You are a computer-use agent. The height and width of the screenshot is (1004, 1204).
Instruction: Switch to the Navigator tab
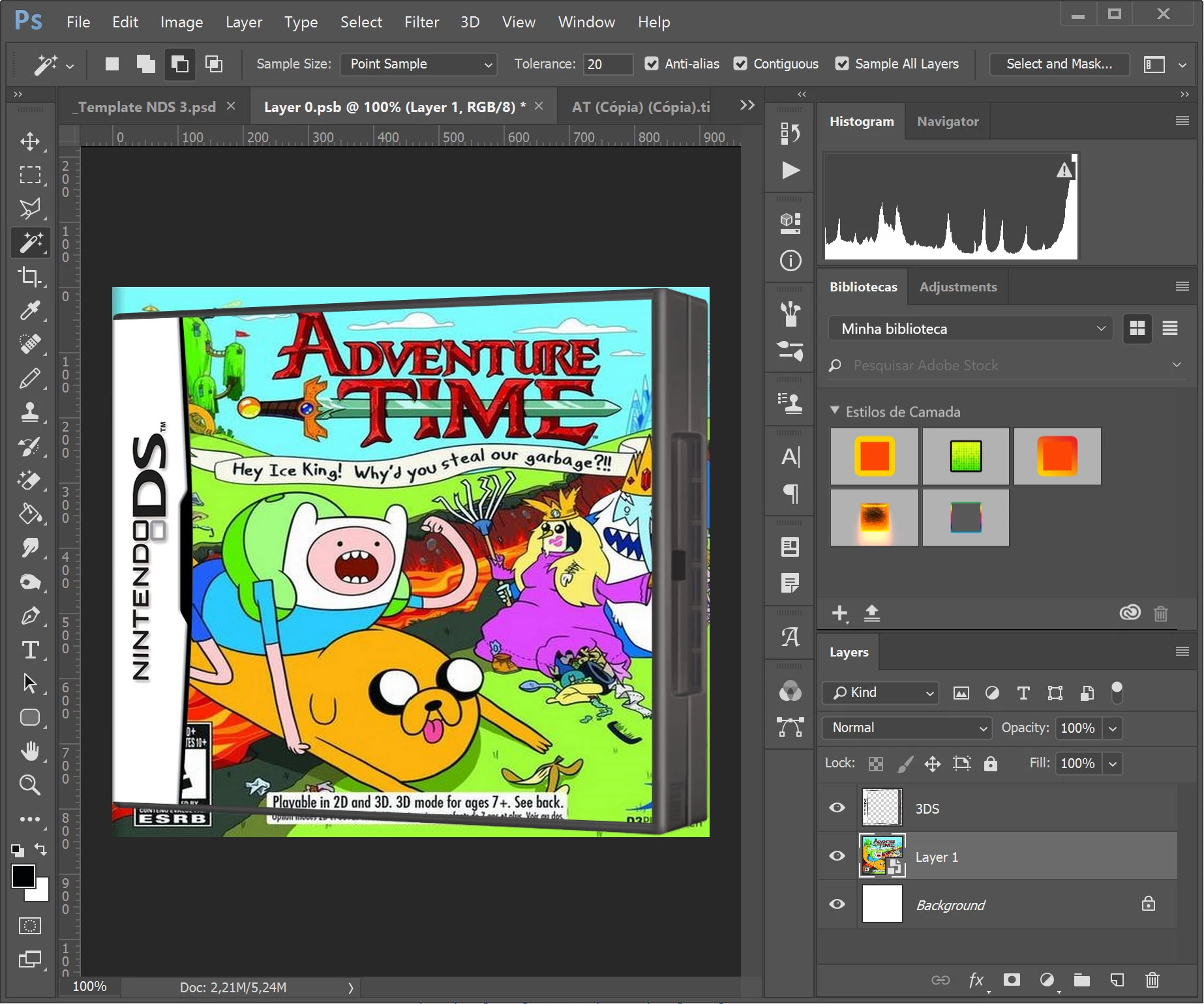[947, 121]
